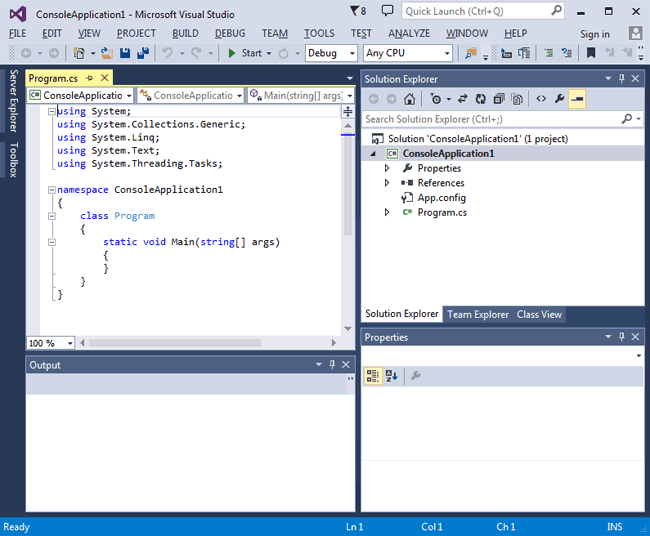Expand the Properties node in solution tree

tap(387, 168)
